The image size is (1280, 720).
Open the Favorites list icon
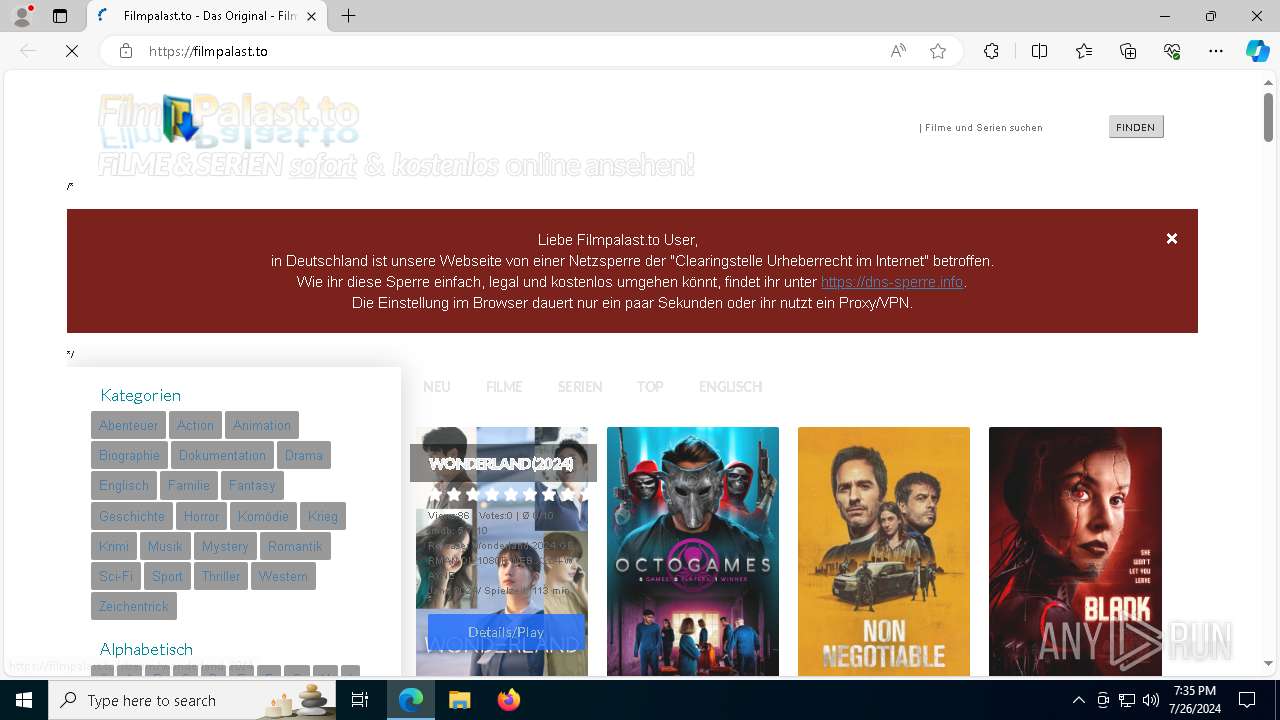pos(1084,51)
